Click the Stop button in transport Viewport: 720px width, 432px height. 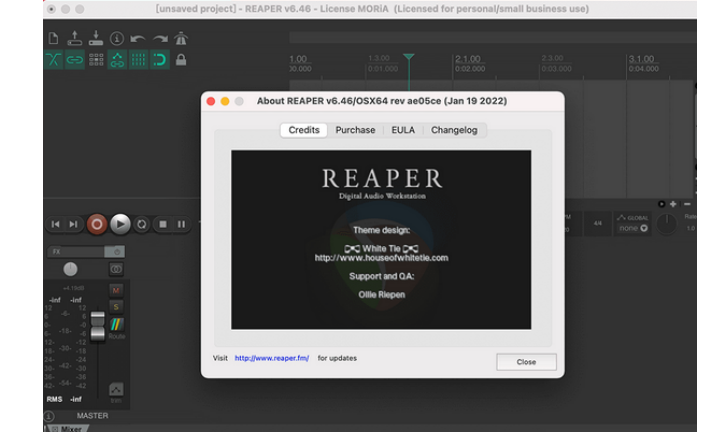(x=163, y=224)
